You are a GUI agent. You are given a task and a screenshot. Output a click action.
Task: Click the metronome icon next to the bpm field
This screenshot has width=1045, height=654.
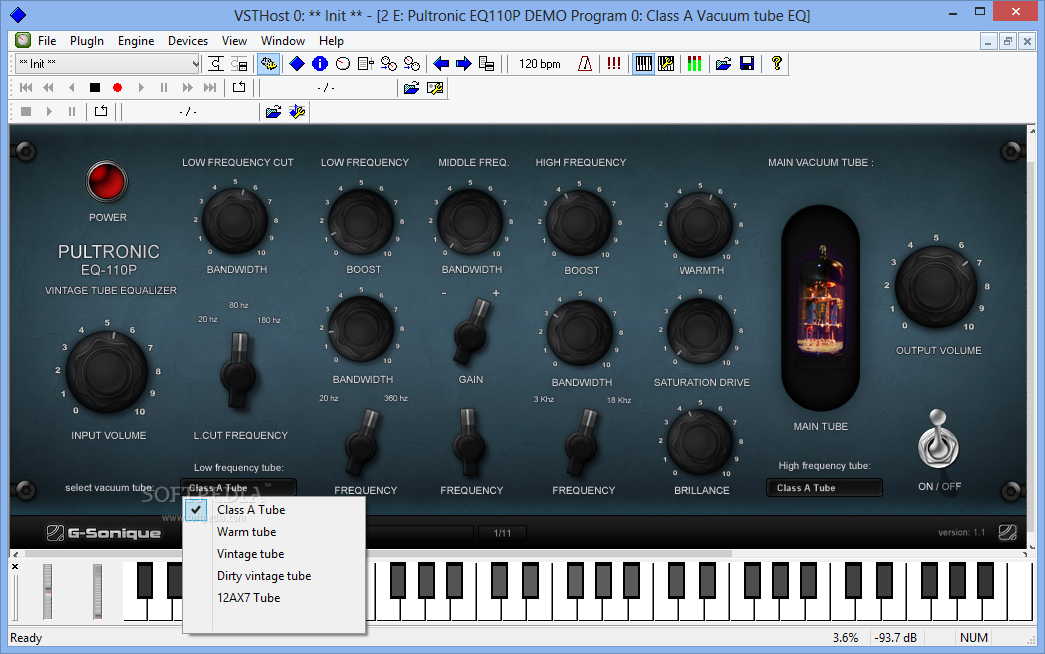point(584,63)
